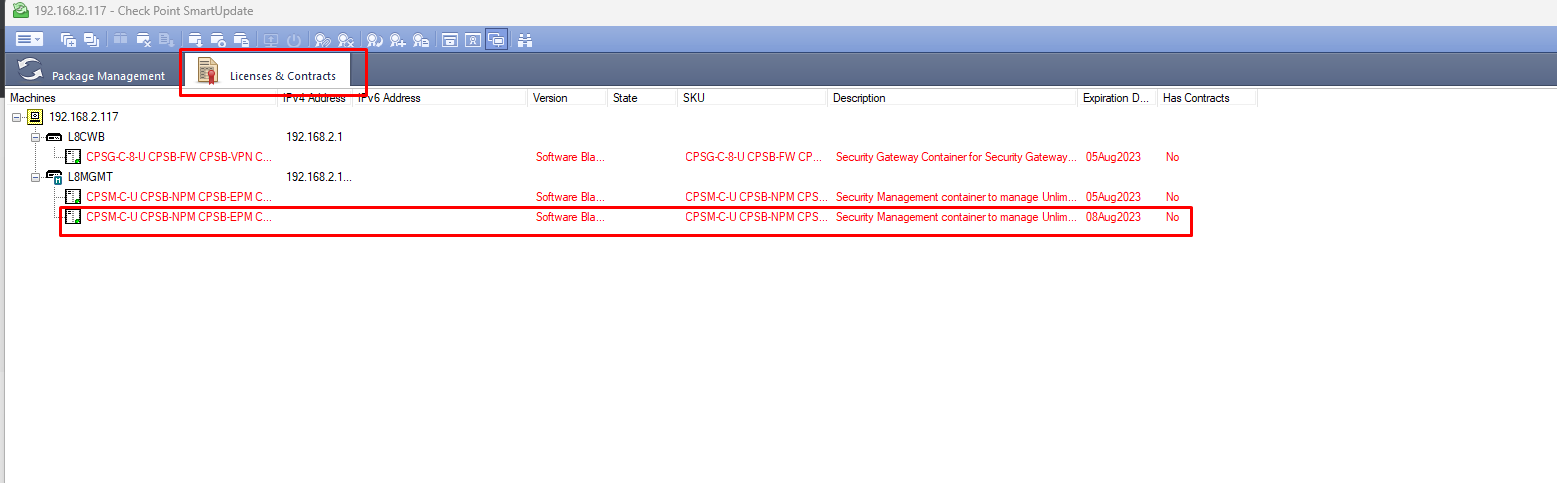This screenshot has height=483, width=1557.
Task: Click the Machines column header
Action: tap(143, 98)
